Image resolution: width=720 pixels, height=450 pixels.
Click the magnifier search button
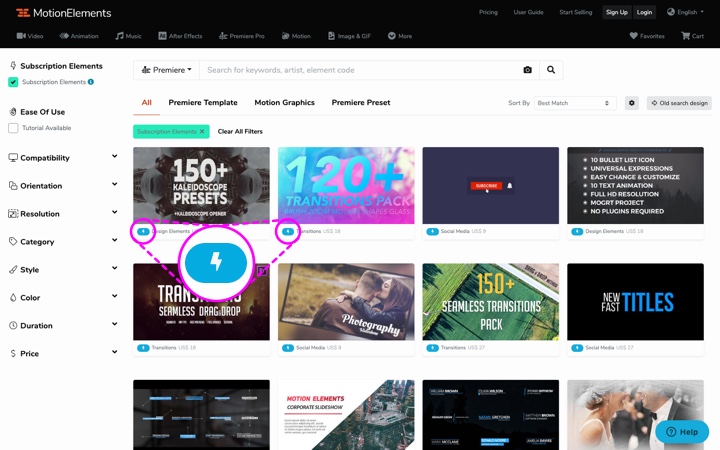tap(551, 70)
